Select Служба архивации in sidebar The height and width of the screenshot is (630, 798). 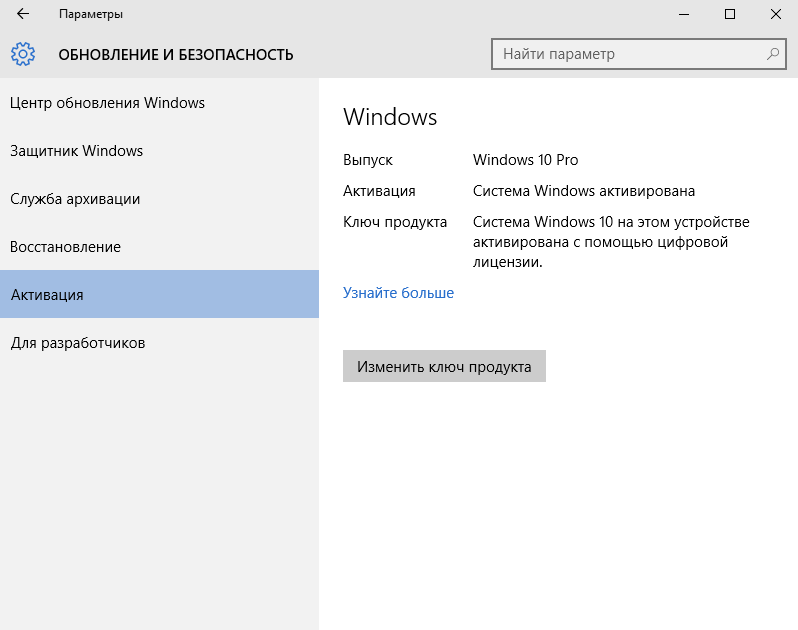tap(159, 198)
